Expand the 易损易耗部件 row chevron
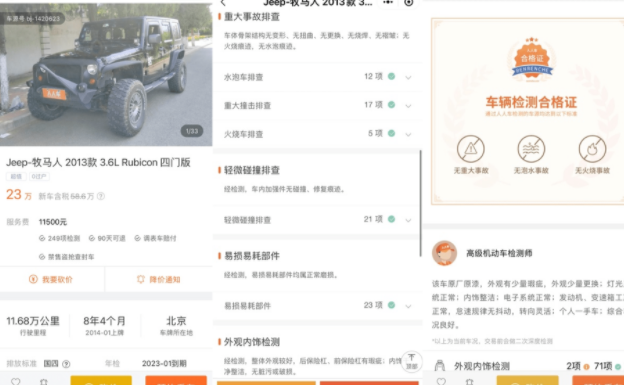This screenshot has width=624, height=385. point(408,306)
